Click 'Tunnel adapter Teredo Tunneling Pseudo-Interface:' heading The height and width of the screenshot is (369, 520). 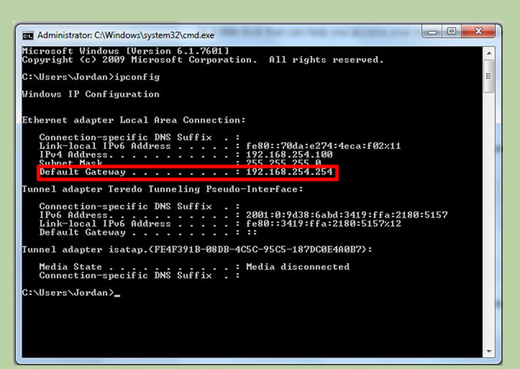pyautogui.click(x=163, y=189)
